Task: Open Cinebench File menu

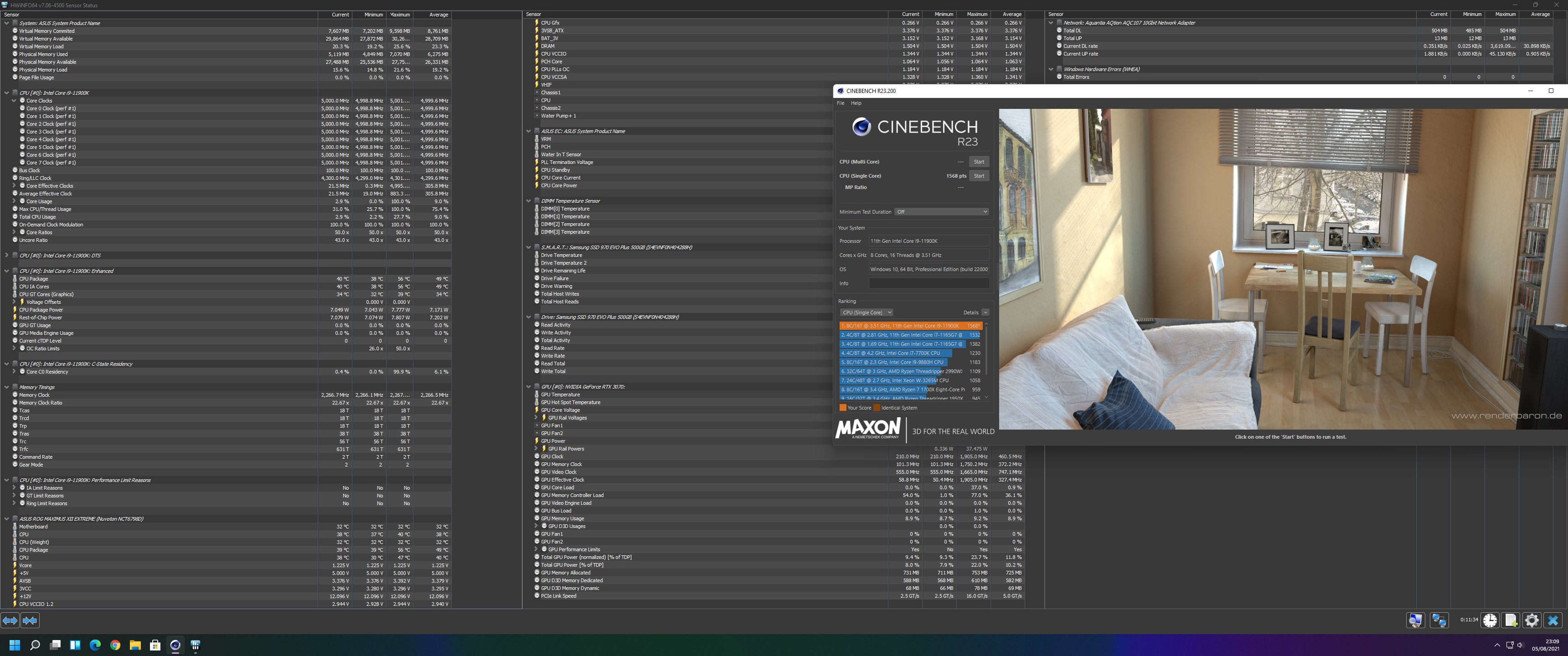Action: (x=841, y=103)
